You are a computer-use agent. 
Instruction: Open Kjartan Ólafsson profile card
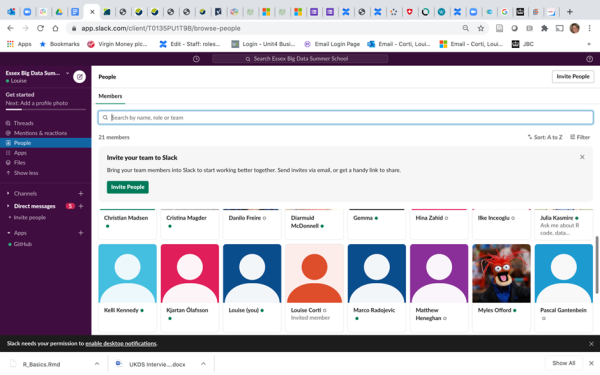190,287
